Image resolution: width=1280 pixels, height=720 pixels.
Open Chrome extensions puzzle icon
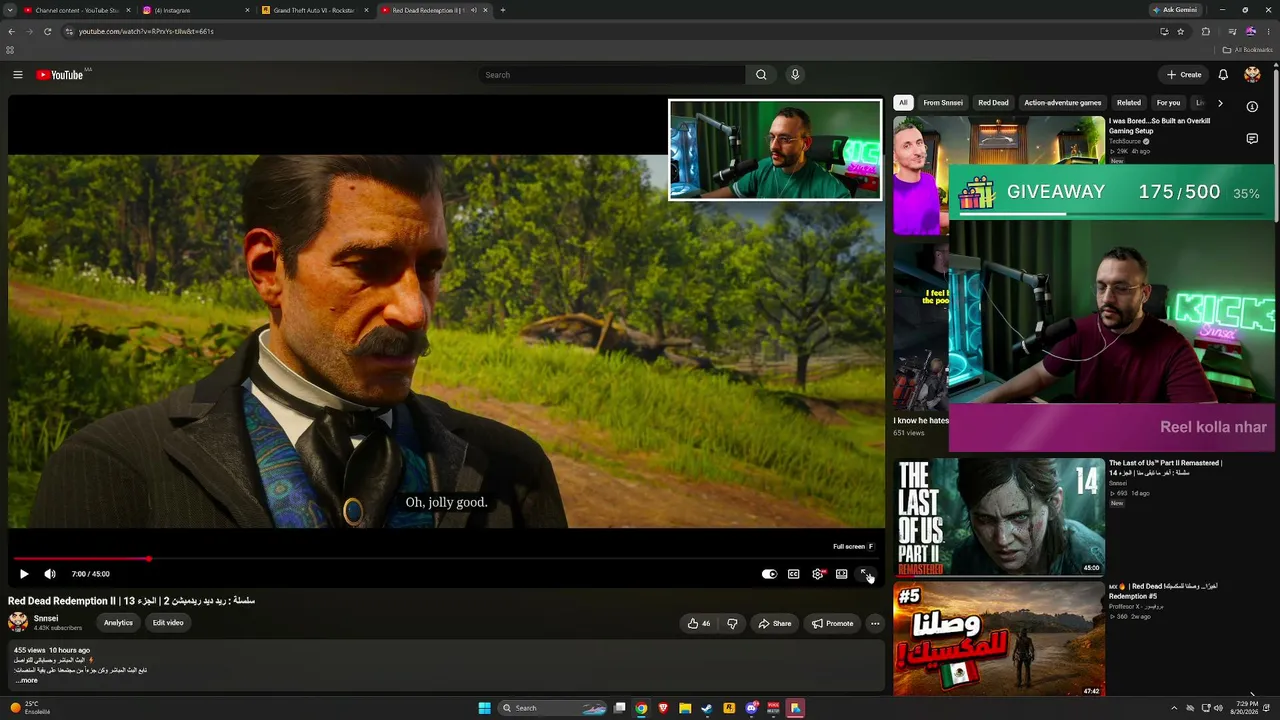1206,31
